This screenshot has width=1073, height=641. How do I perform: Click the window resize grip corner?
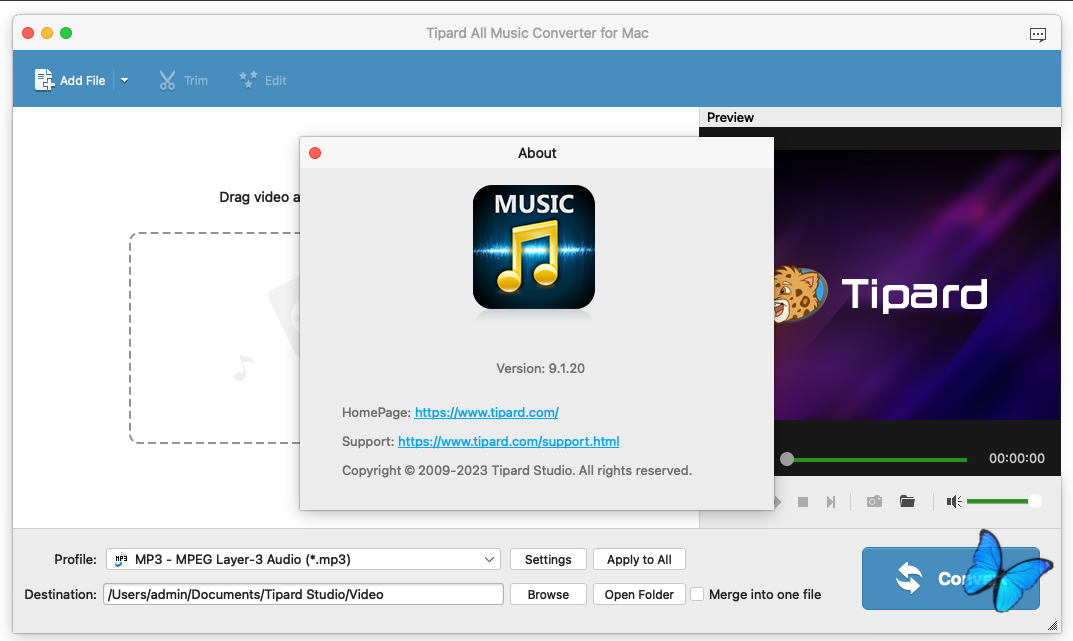1052,625
